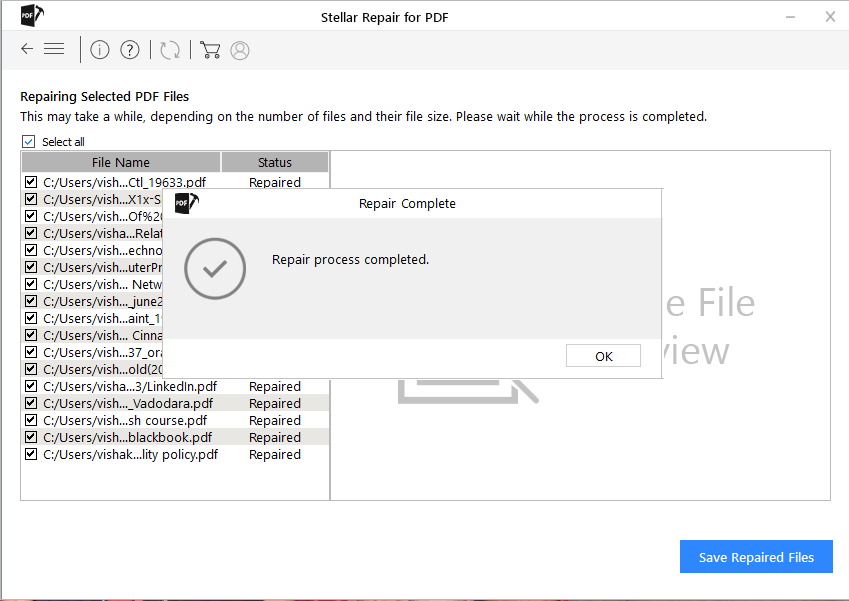Viewport: 849px width, 601px height.
Task: Click the large checkmark icon in dialog
Action: [x=215, y=269]
